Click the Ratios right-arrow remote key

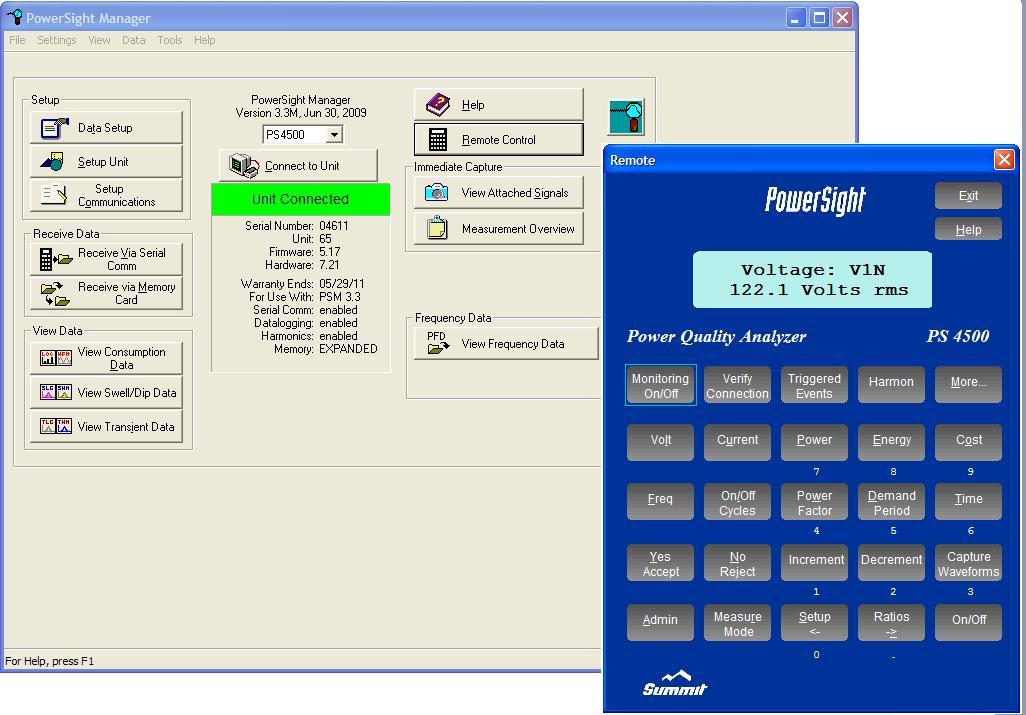tap(891, 622)
